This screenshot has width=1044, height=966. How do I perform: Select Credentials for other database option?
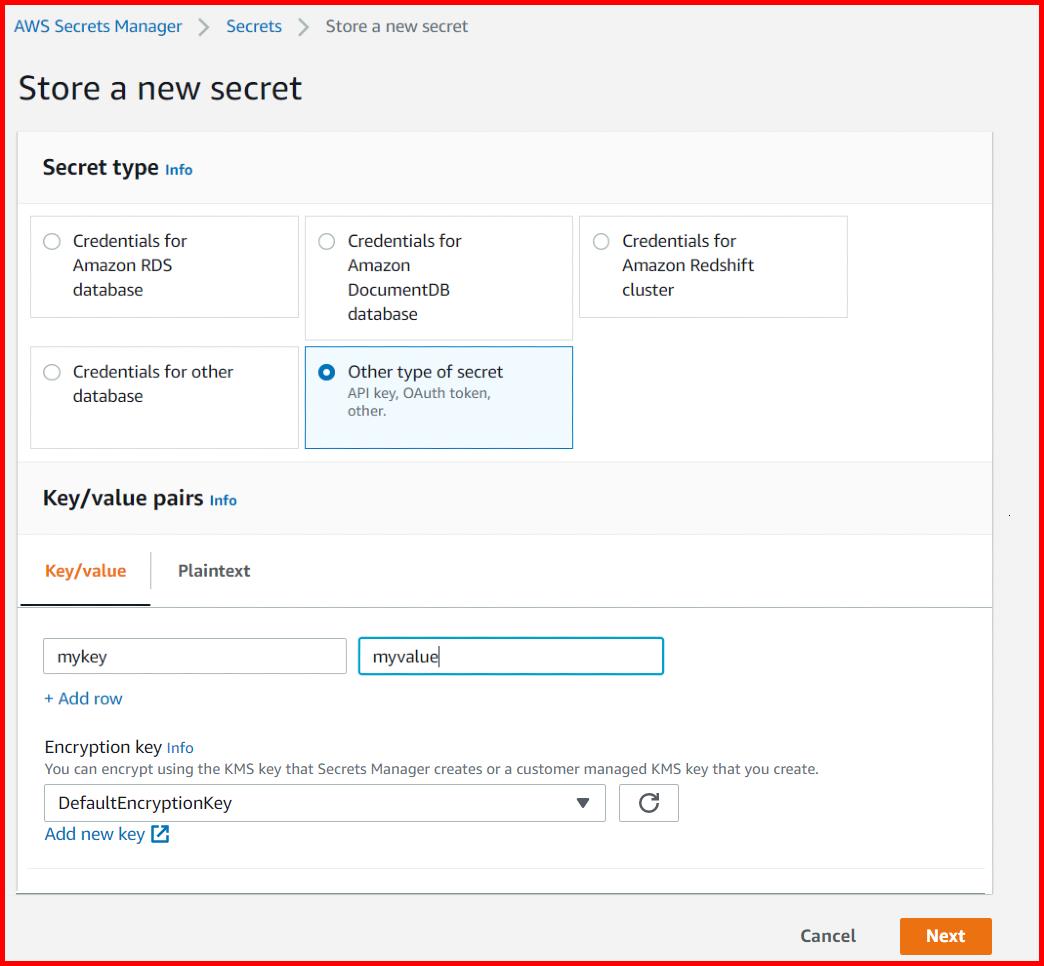tap(51, 371)
